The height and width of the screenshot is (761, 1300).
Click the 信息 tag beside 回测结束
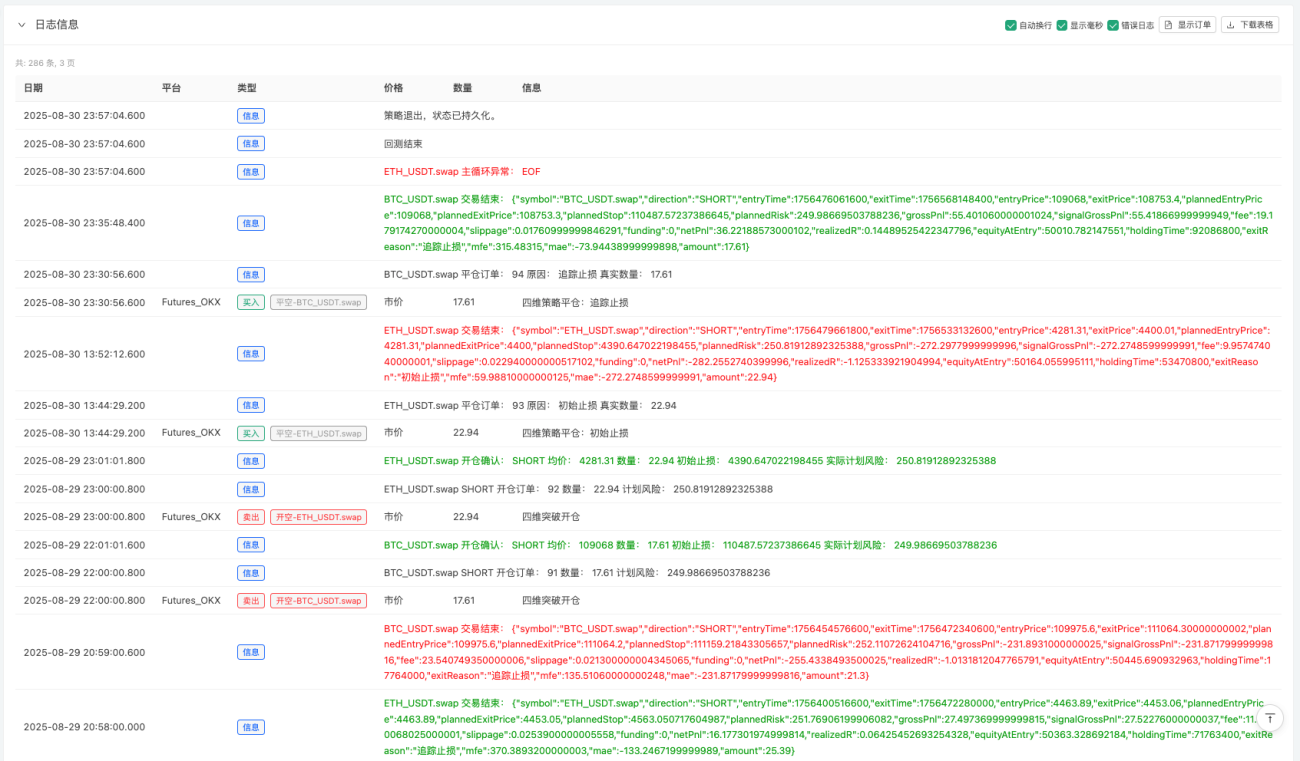pos(251,144)
